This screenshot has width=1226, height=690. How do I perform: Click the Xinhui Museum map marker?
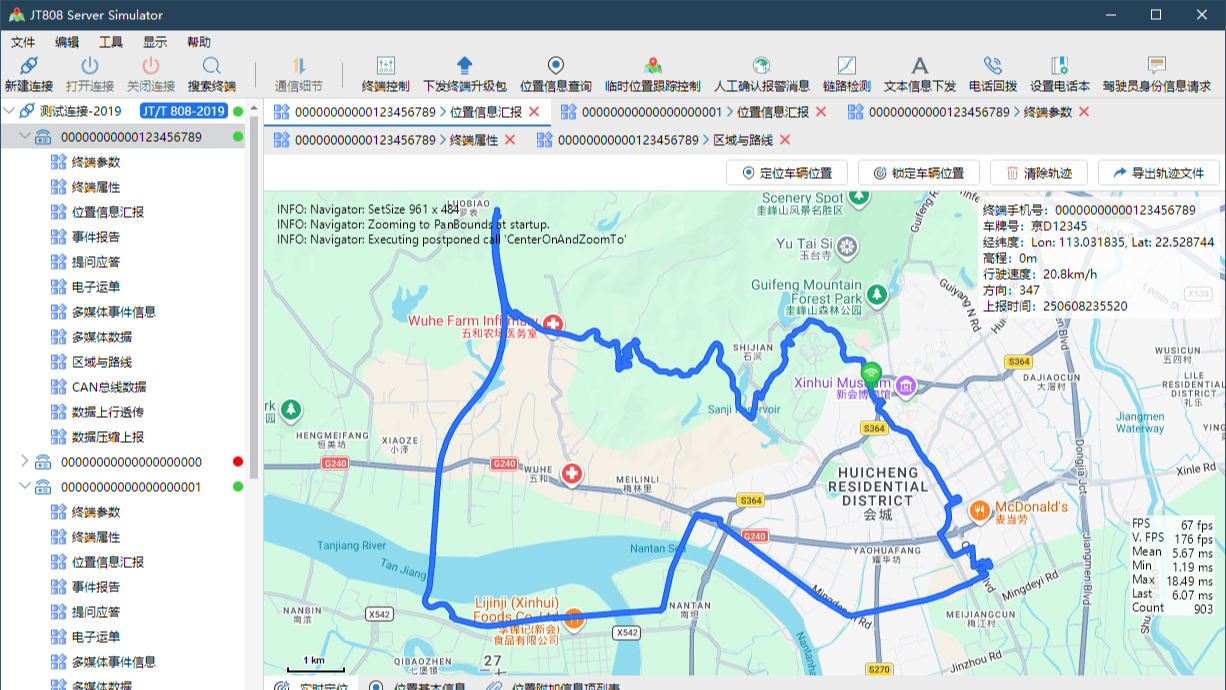coord(906,385)
